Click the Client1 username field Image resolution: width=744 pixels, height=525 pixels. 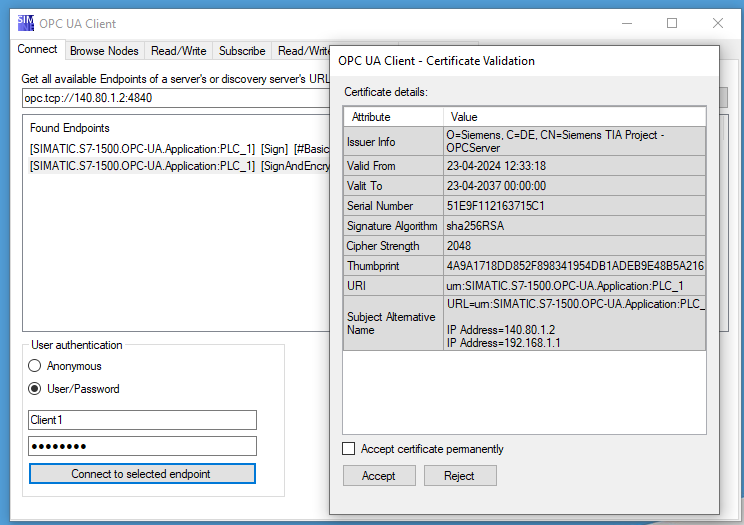pos(142,420)
